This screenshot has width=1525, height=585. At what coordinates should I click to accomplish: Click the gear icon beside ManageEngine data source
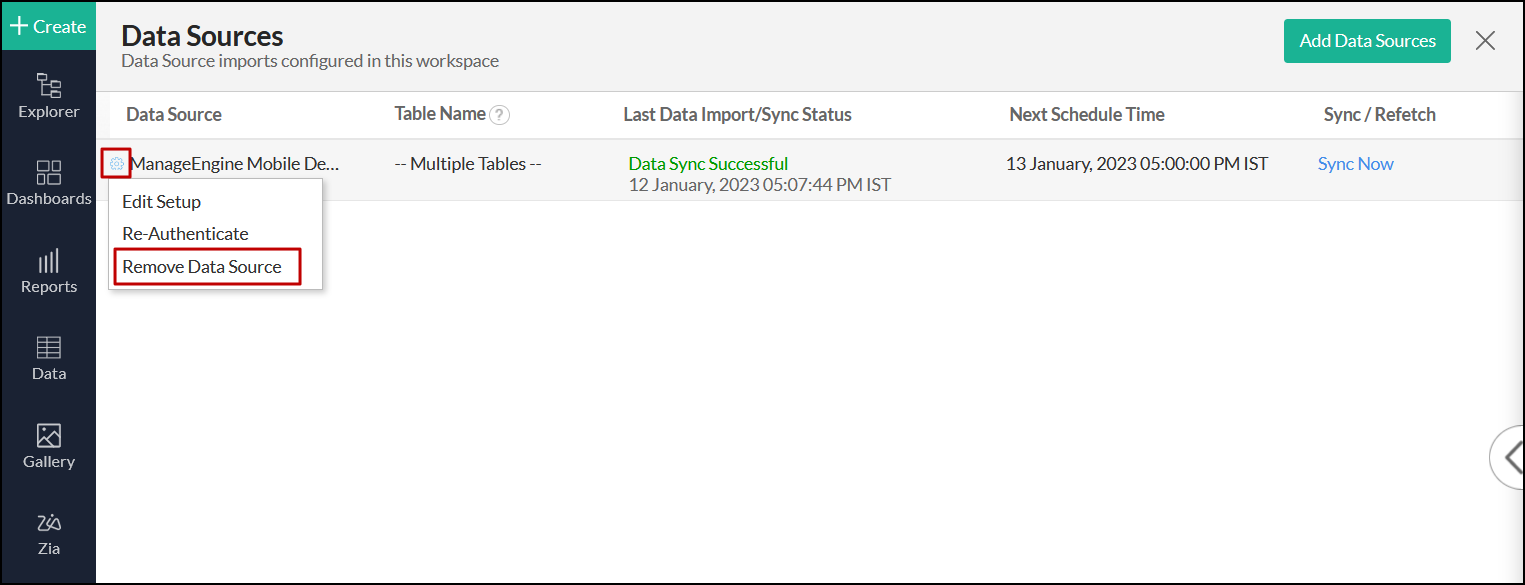click(117, 163)
